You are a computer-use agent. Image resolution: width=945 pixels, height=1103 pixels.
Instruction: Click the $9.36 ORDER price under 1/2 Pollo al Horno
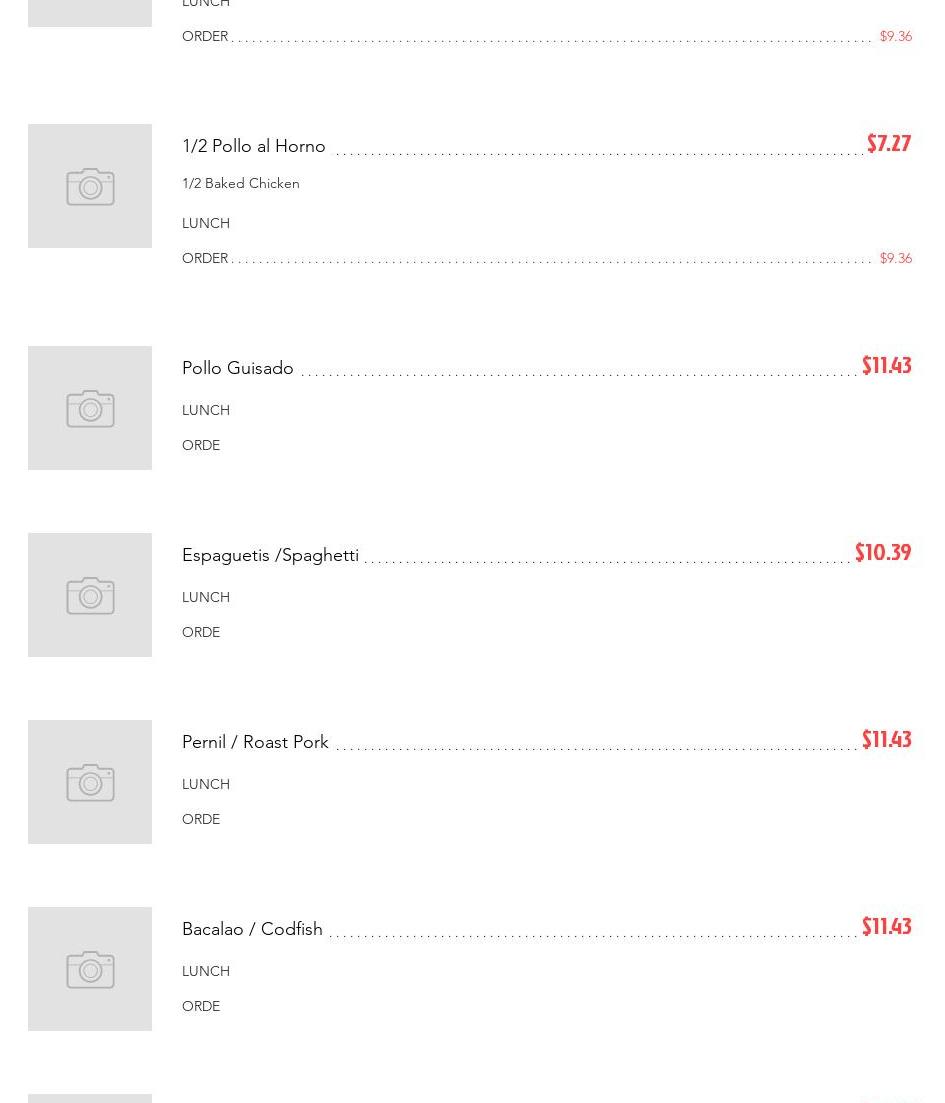point(895,258)
